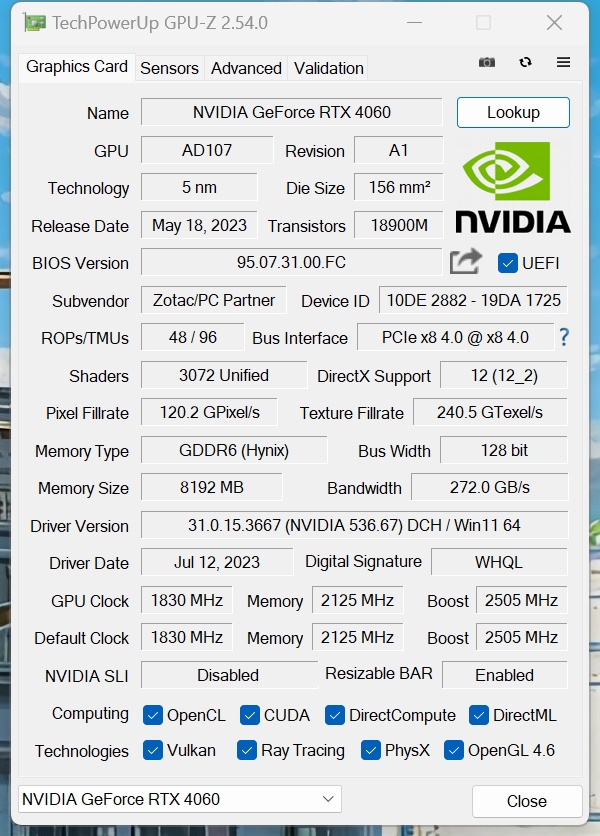Toggle the Vulkan checkbox
600x836 pixels.
[x=153, y=750]
